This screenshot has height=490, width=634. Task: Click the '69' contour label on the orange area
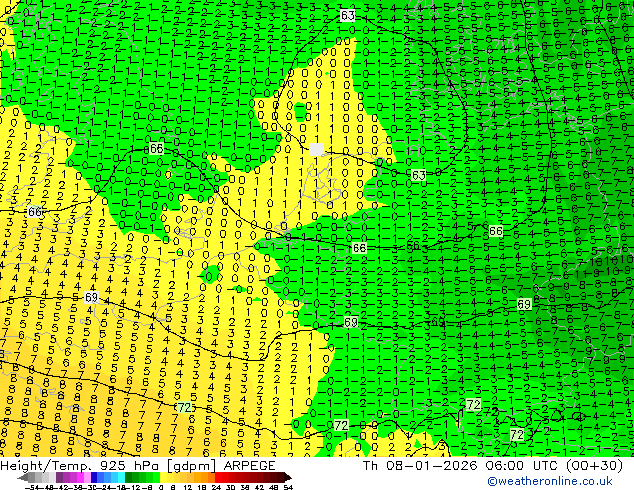[91, 298]
